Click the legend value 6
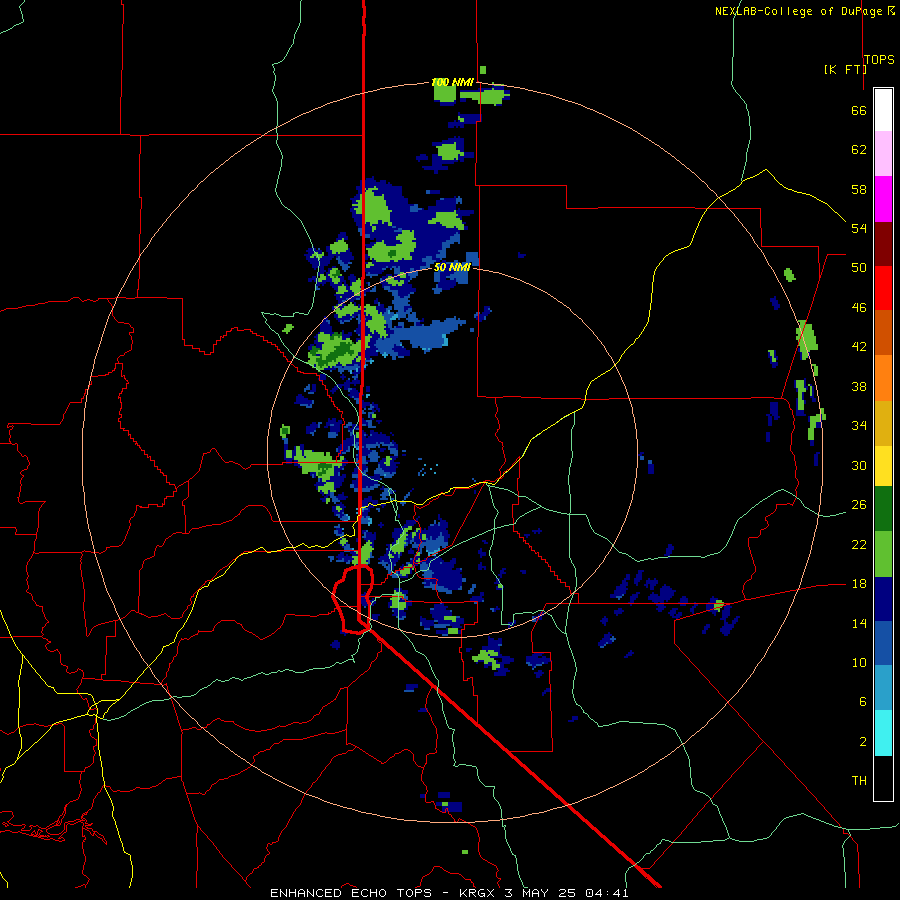Screen dimensions: 900x900 [x=862, y=702]
